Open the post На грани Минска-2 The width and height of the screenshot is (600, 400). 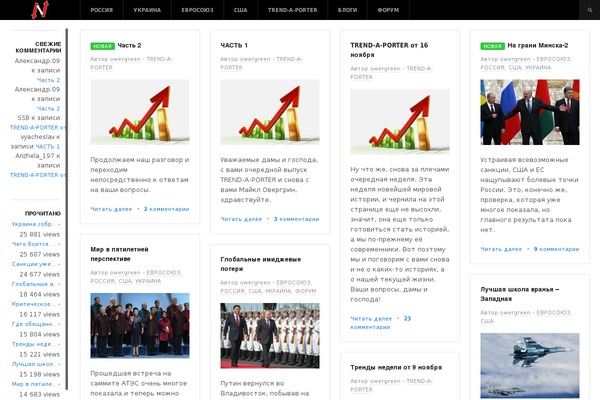pyautogui.click(x=538, y=46)
